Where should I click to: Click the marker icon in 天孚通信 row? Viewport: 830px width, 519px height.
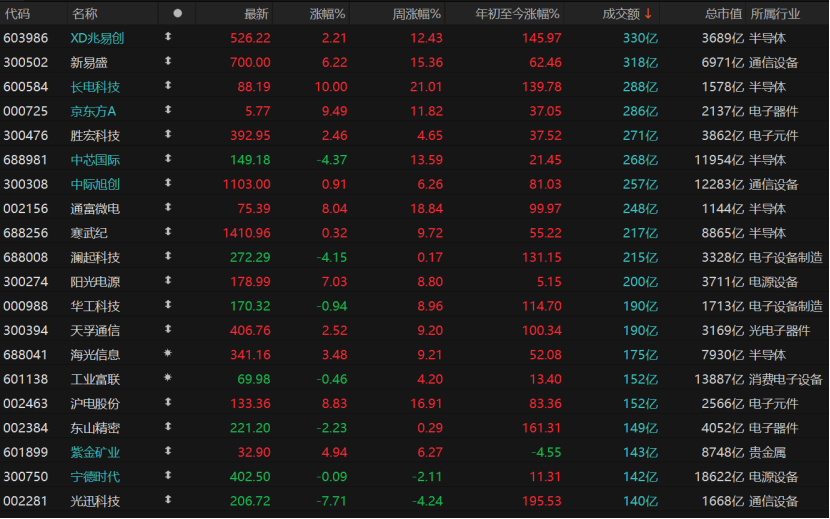click(x=168, y=329)
